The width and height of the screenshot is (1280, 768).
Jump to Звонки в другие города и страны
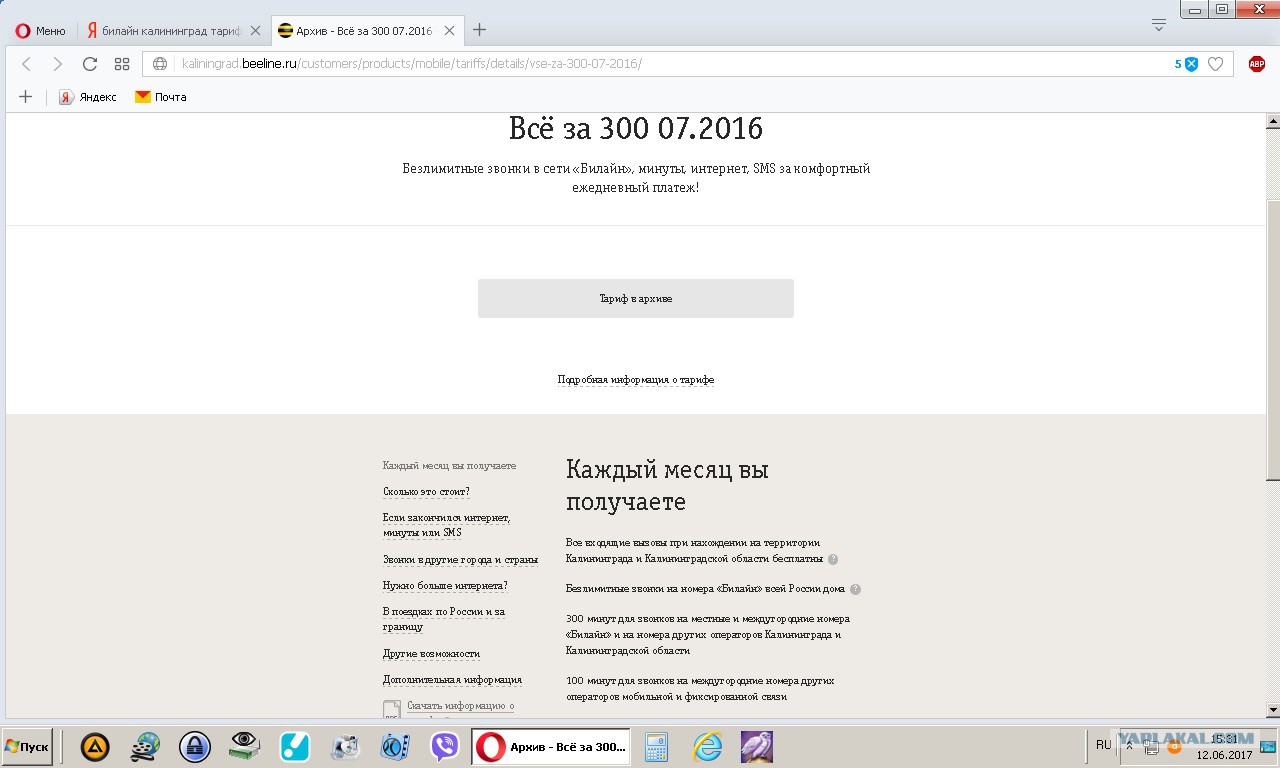tap(460, 560)
